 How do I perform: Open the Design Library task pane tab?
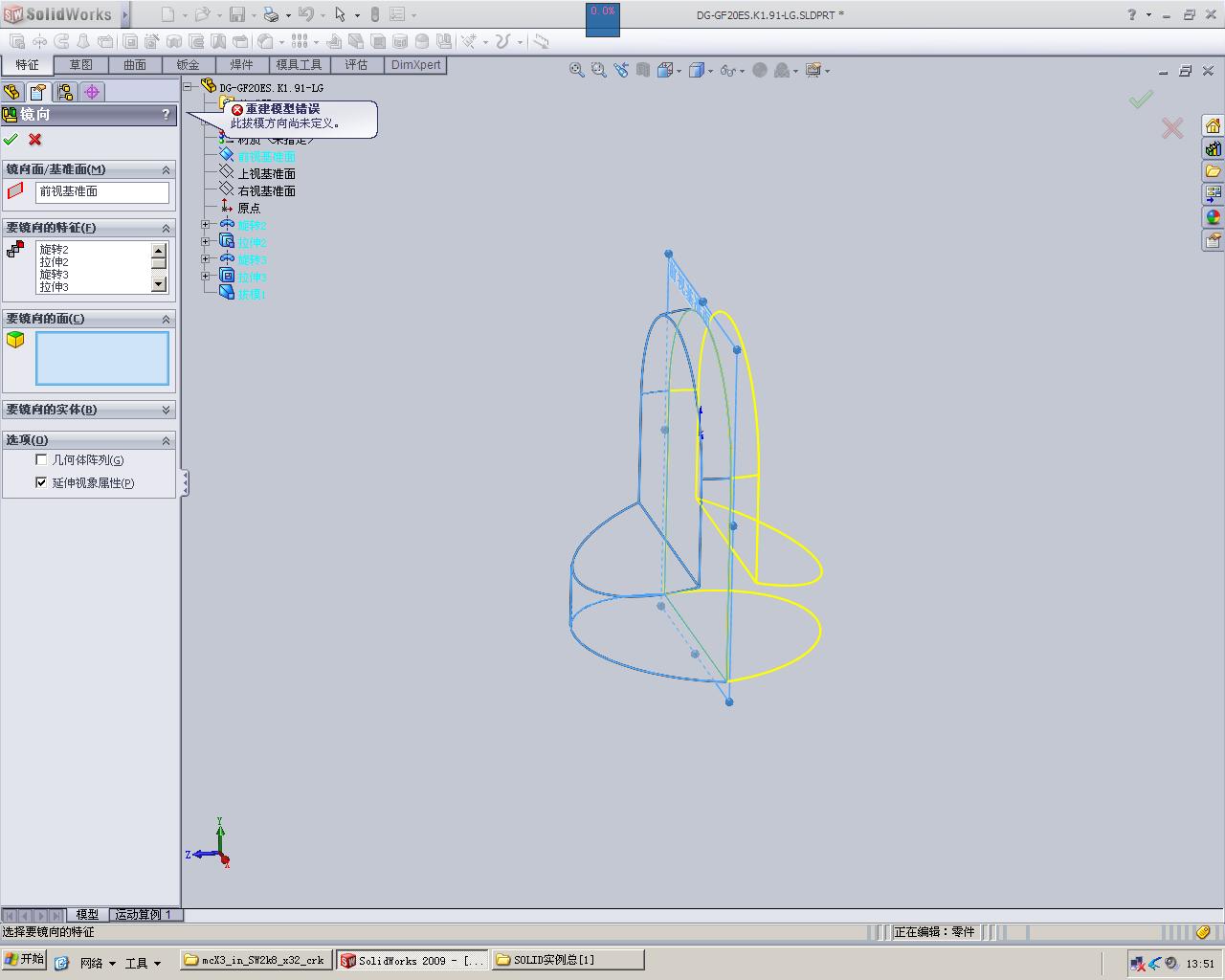1214,149
